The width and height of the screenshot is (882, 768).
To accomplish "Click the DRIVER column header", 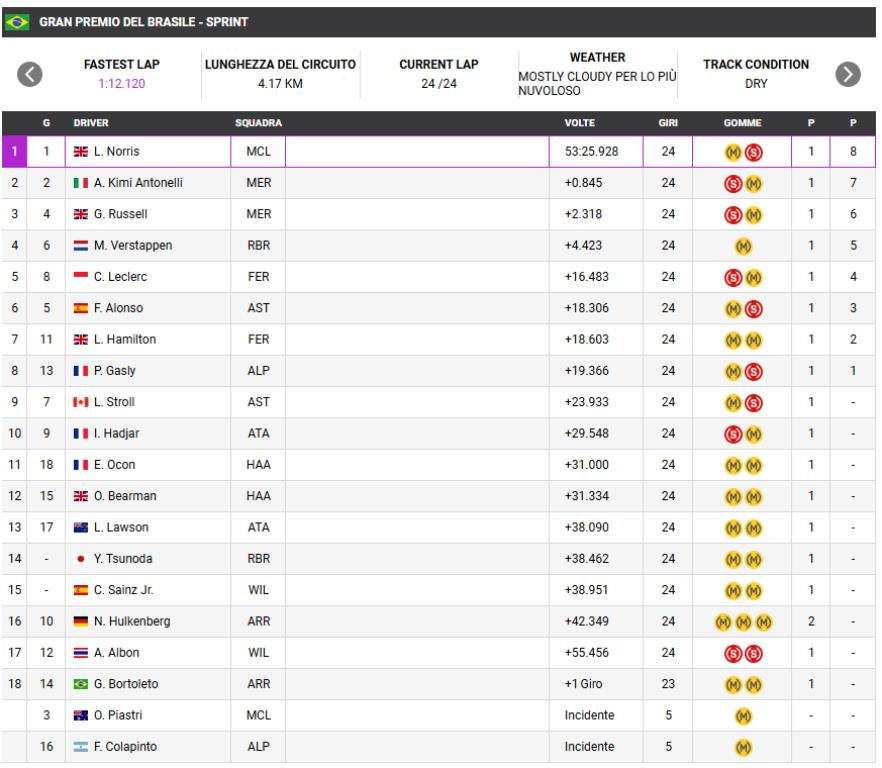I will coord(91,123).
